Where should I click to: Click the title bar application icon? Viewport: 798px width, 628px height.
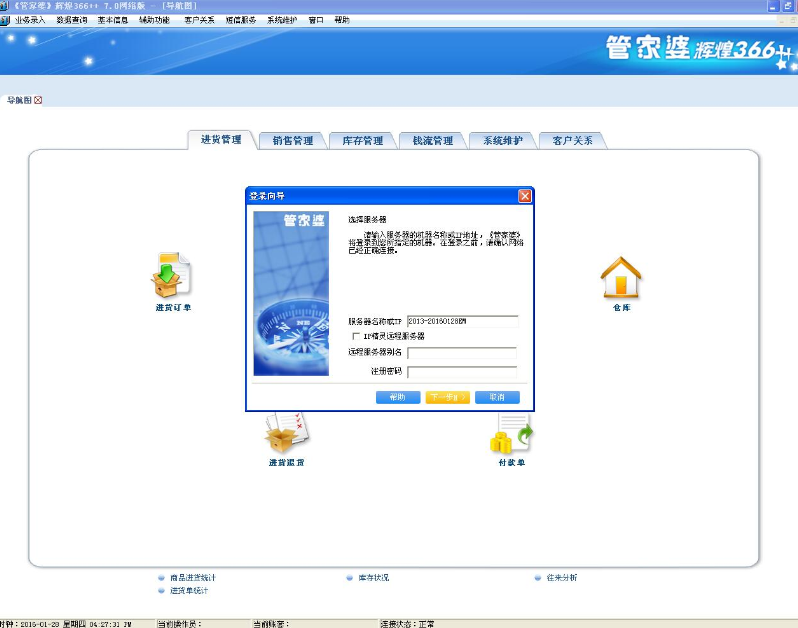coord(4,6)
